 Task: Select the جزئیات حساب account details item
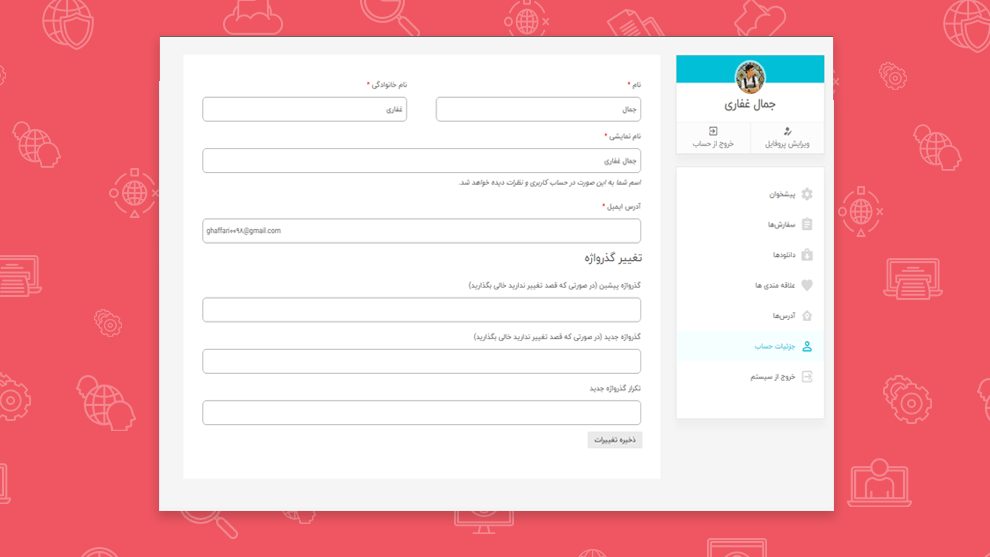(750, 346)
